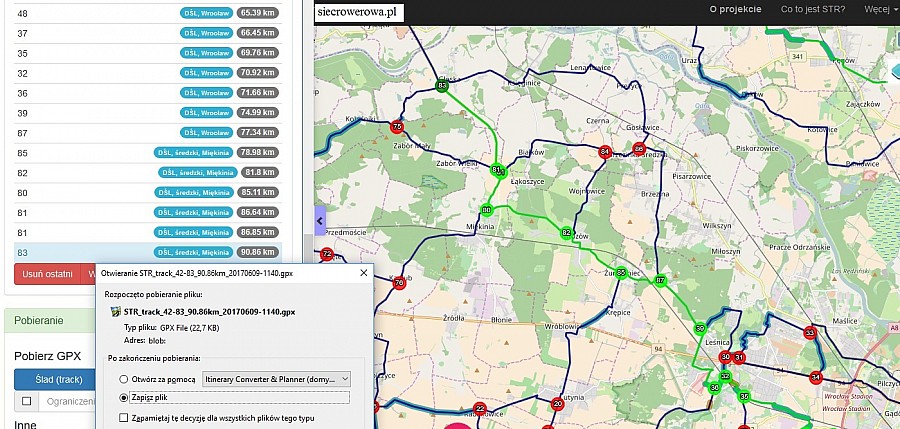900x429 pixels.
Task: Open 'Co to jest STR?' menu item
Action: tap(813, 9)
